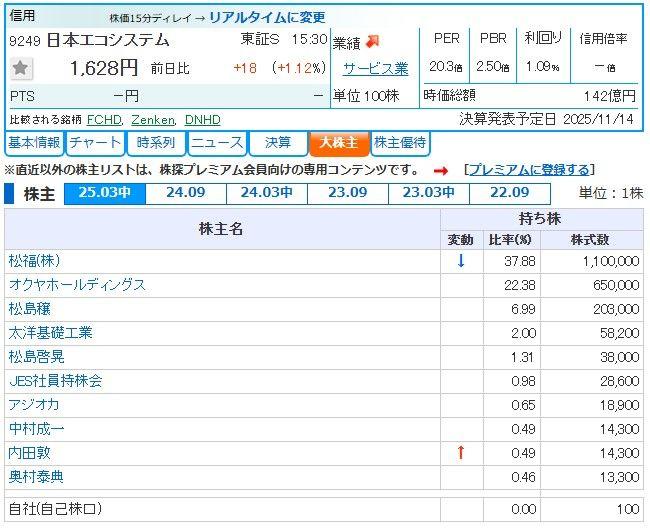This screenshot has height=528, width=650.
Task: Click the stock code 9249
Action: click(25, 41)
